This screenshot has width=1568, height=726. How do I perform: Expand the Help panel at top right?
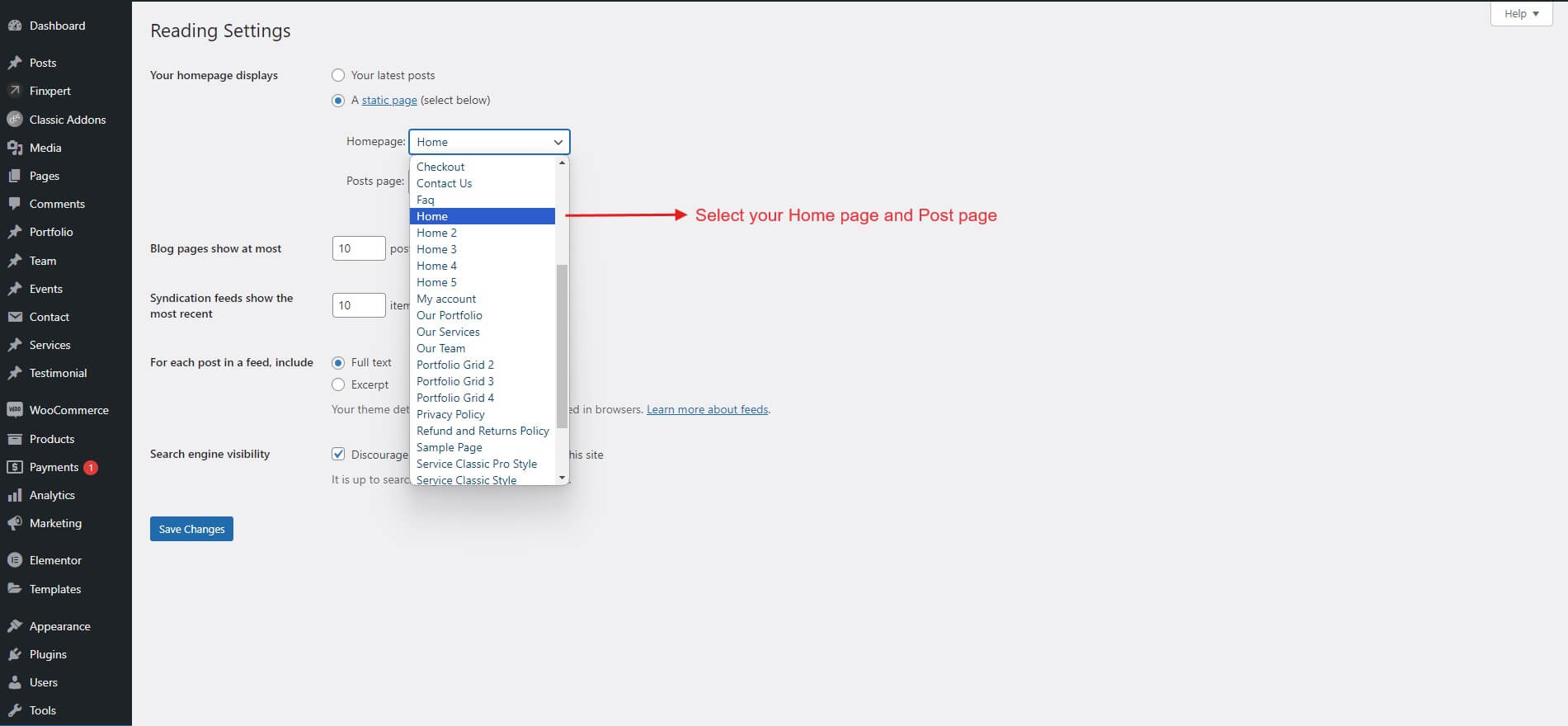click(x=1521, y=14)
